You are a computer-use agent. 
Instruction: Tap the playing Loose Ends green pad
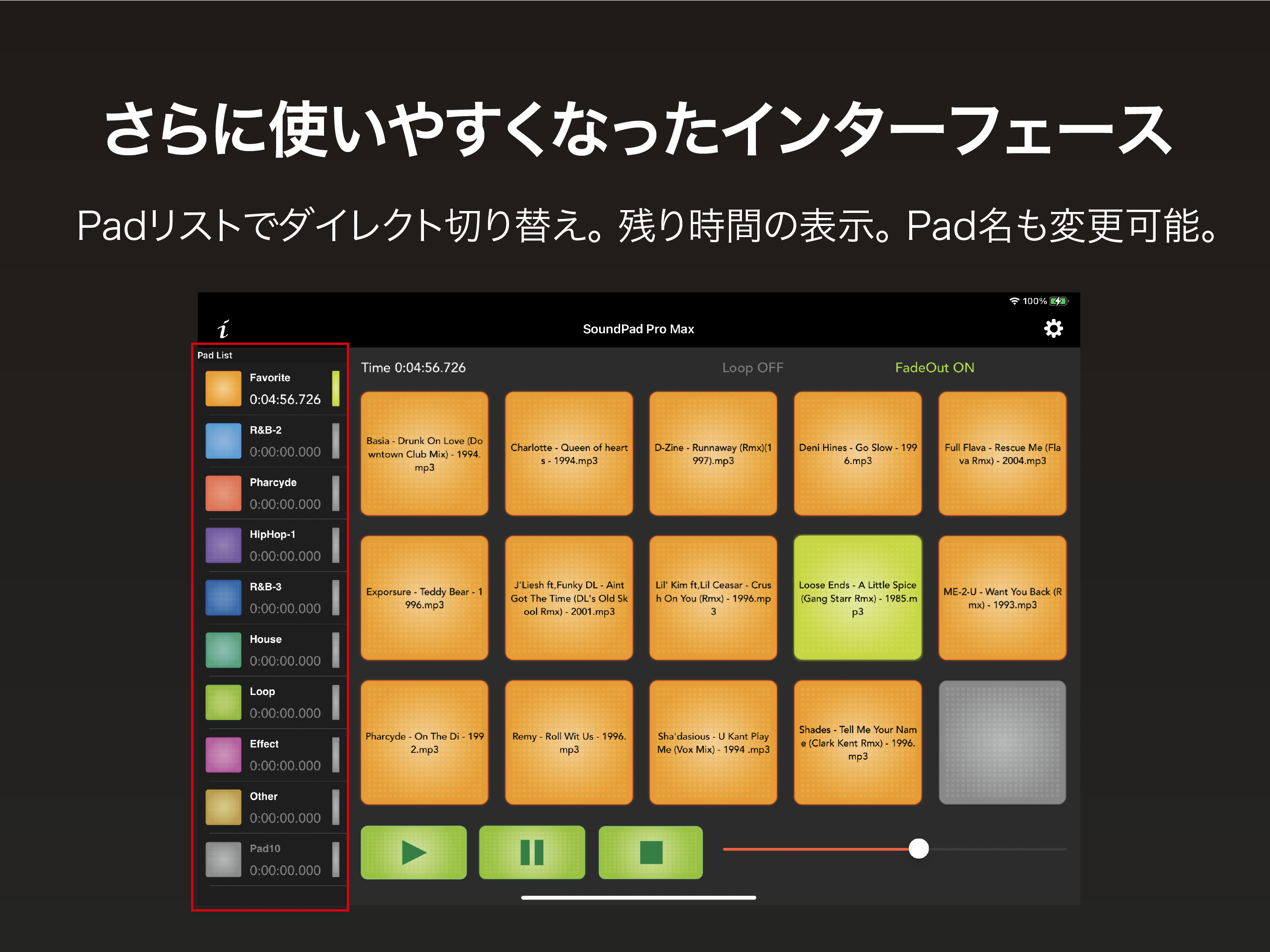click(x=857, y=598)
